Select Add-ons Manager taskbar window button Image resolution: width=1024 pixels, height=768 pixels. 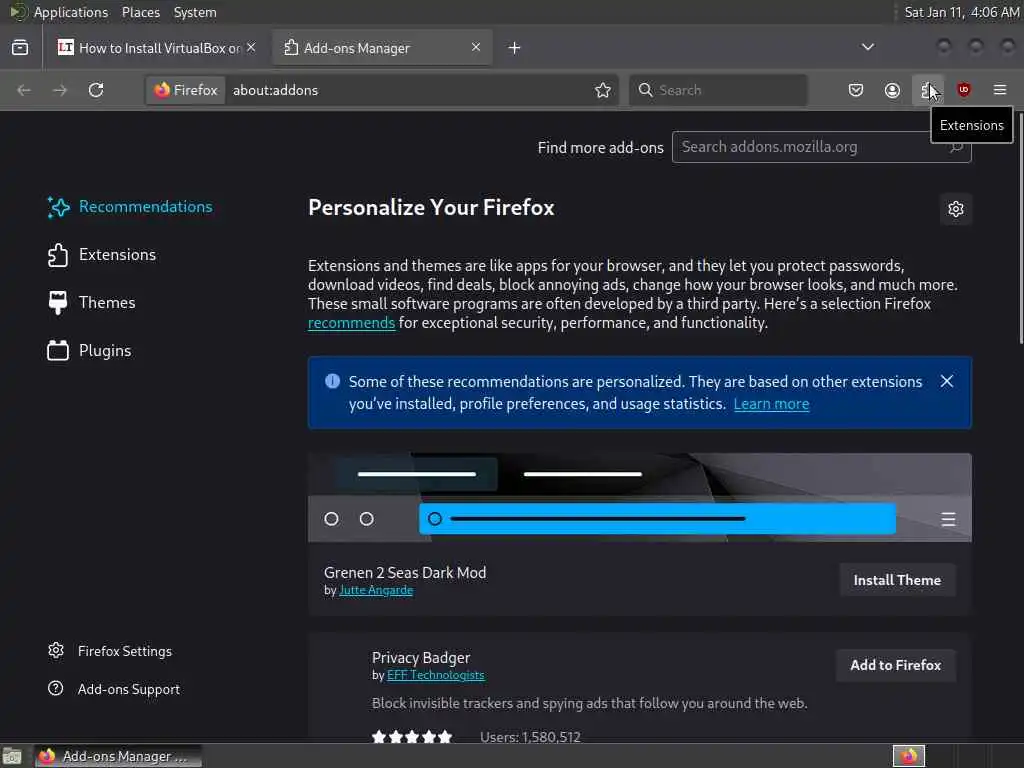118,756
